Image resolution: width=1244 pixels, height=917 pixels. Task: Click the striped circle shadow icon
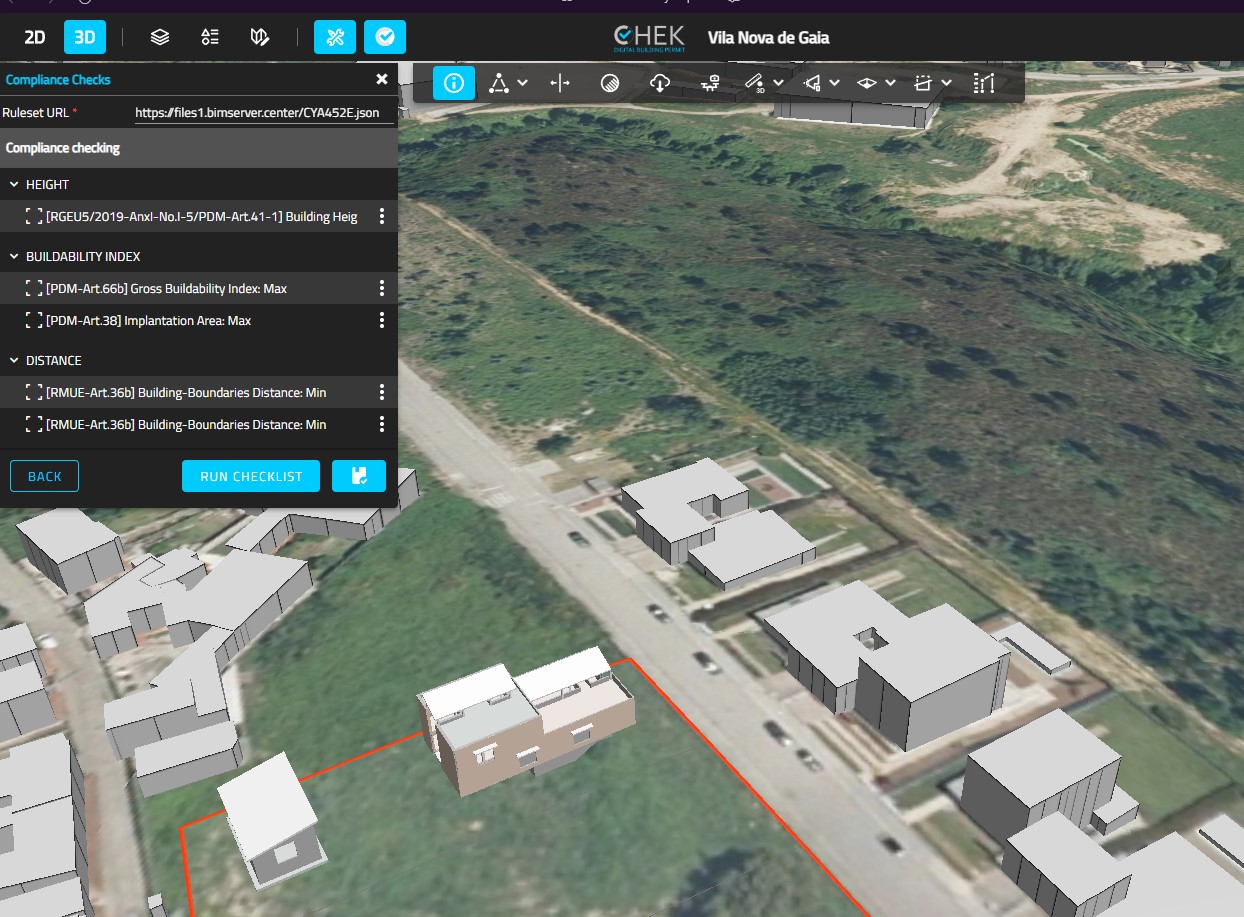[x=609, y=83]
